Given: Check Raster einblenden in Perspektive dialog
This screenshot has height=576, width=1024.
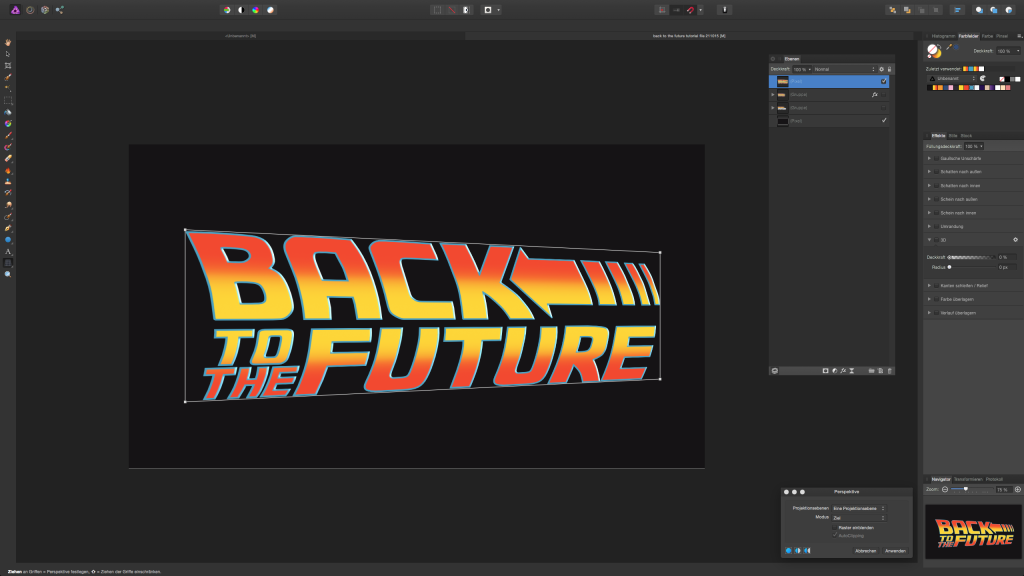Looking at the screenshot, I should pyautogui.click(x=835, y=528).
